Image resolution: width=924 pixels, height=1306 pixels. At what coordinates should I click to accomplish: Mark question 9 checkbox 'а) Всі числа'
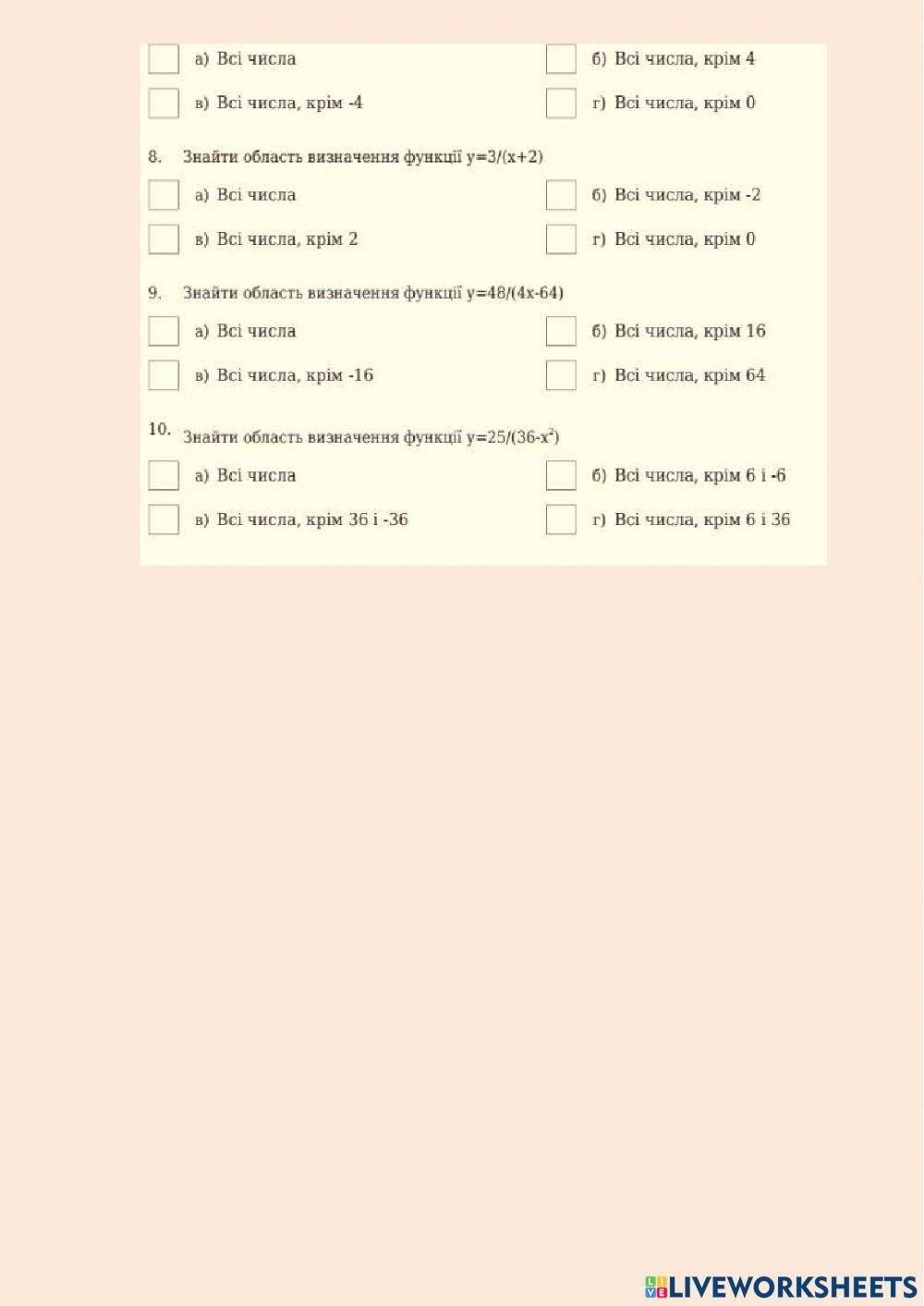(164, 331)
